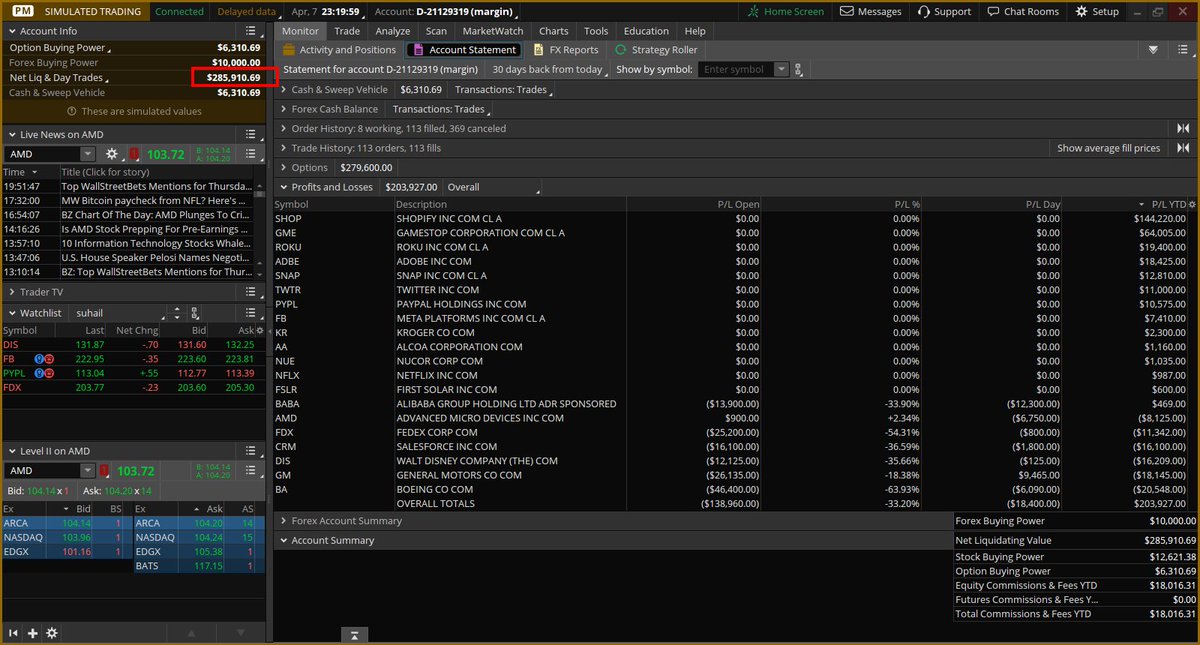Expand panel with bottom center arrow handle

coord(355,634)
